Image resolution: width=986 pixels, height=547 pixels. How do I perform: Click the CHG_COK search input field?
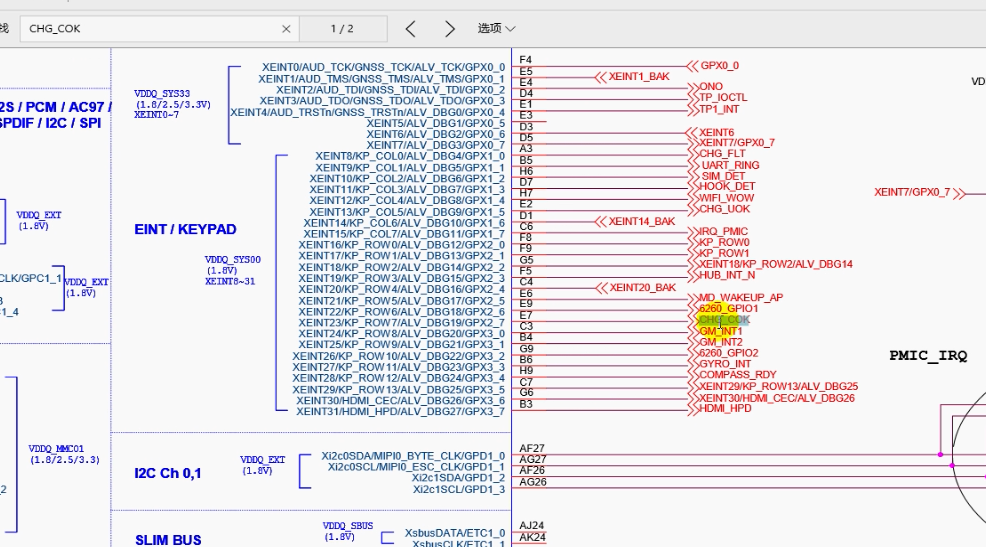point(150,29)
